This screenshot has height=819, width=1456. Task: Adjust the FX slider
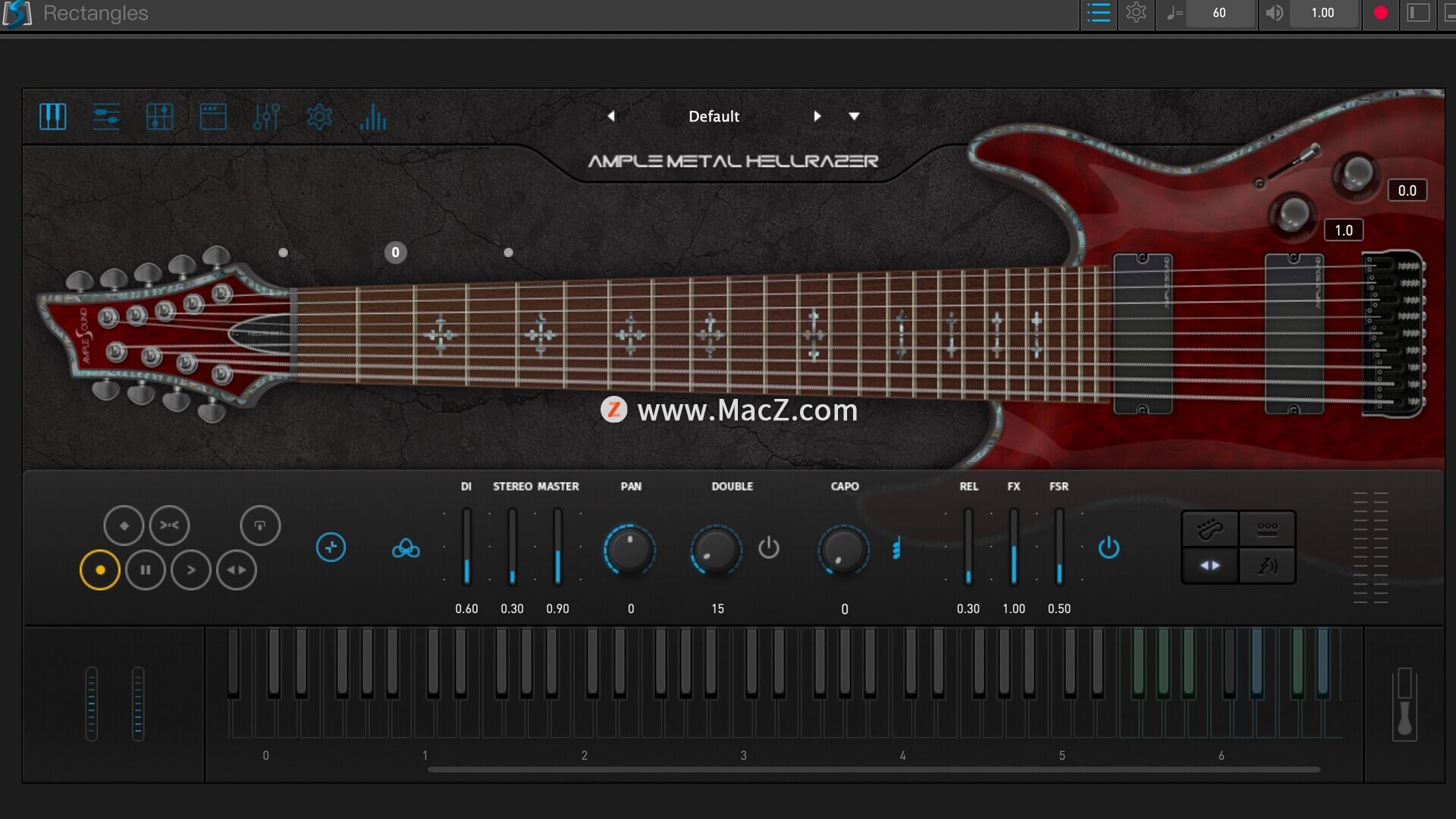(x=1014, y=546)
